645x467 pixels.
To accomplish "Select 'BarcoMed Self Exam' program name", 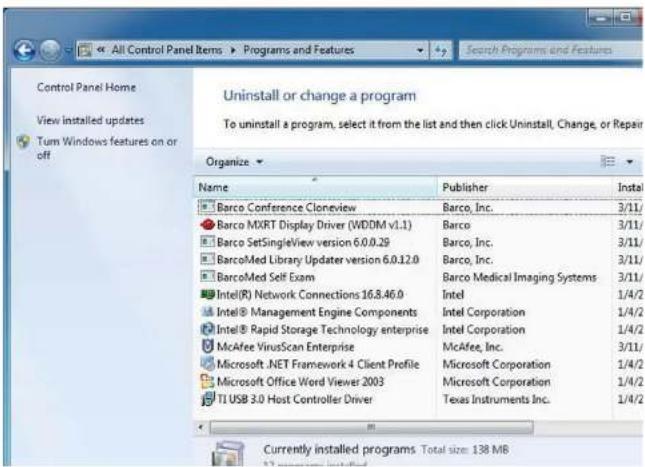I will pyautogui.click(x=266, y=277).
